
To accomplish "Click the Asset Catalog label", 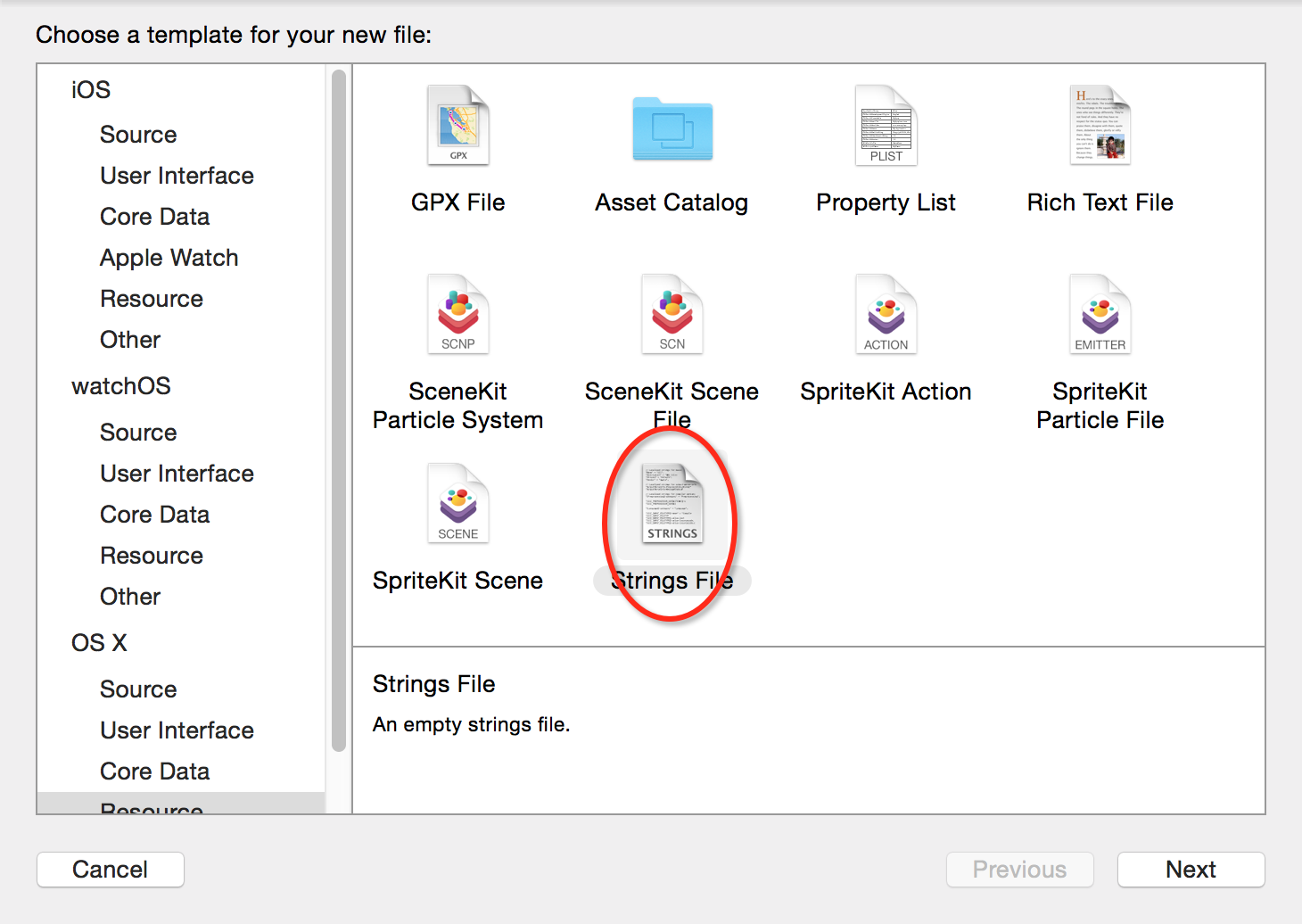I will (x=672, y=202).
